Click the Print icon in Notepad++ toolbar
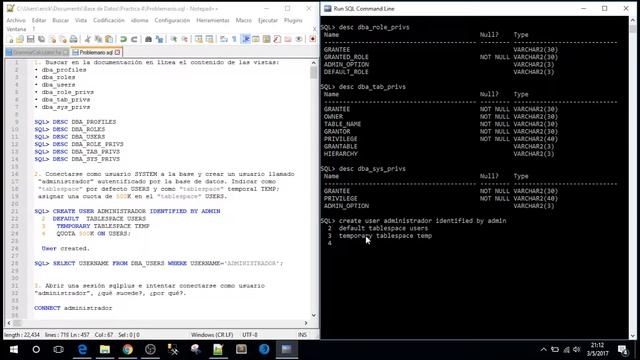This screenshot has width=640, height=360. pos(73,39)
